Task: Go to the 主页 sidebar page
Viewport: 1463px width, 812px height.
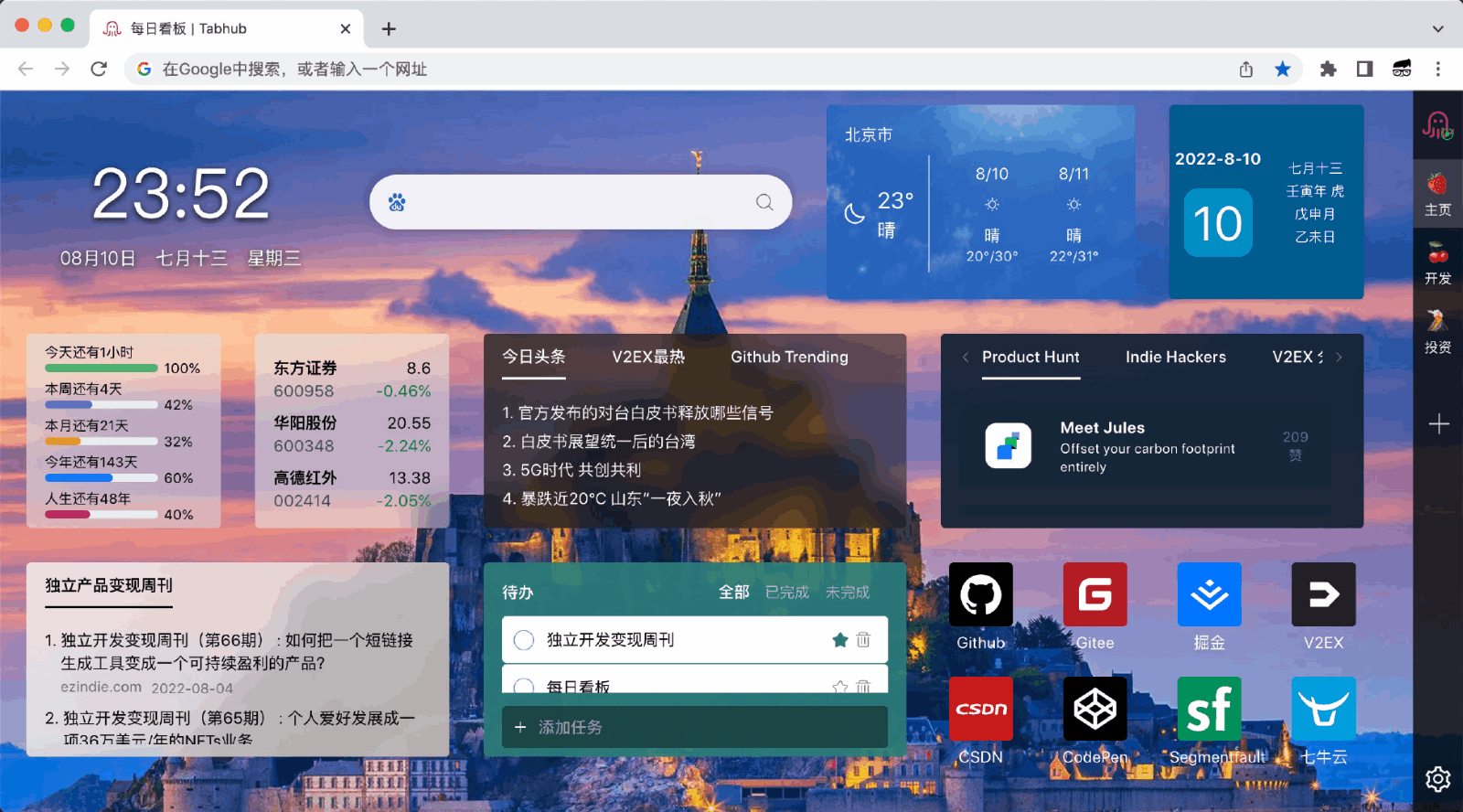Action: pyautogui.click(x=1437, y=195)
